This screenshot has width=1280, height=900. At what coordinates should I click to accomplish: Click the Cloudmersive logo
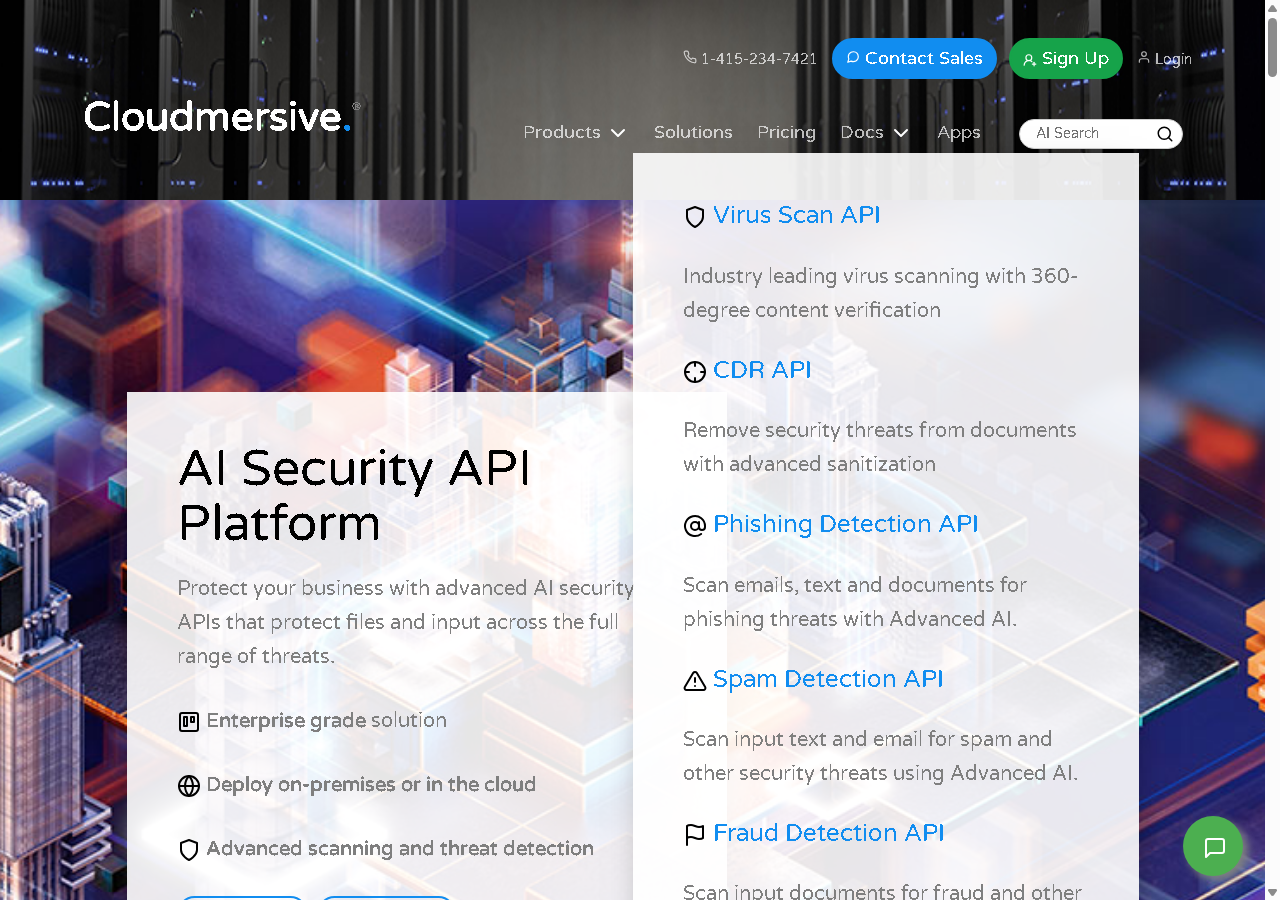tap(222, 116)
